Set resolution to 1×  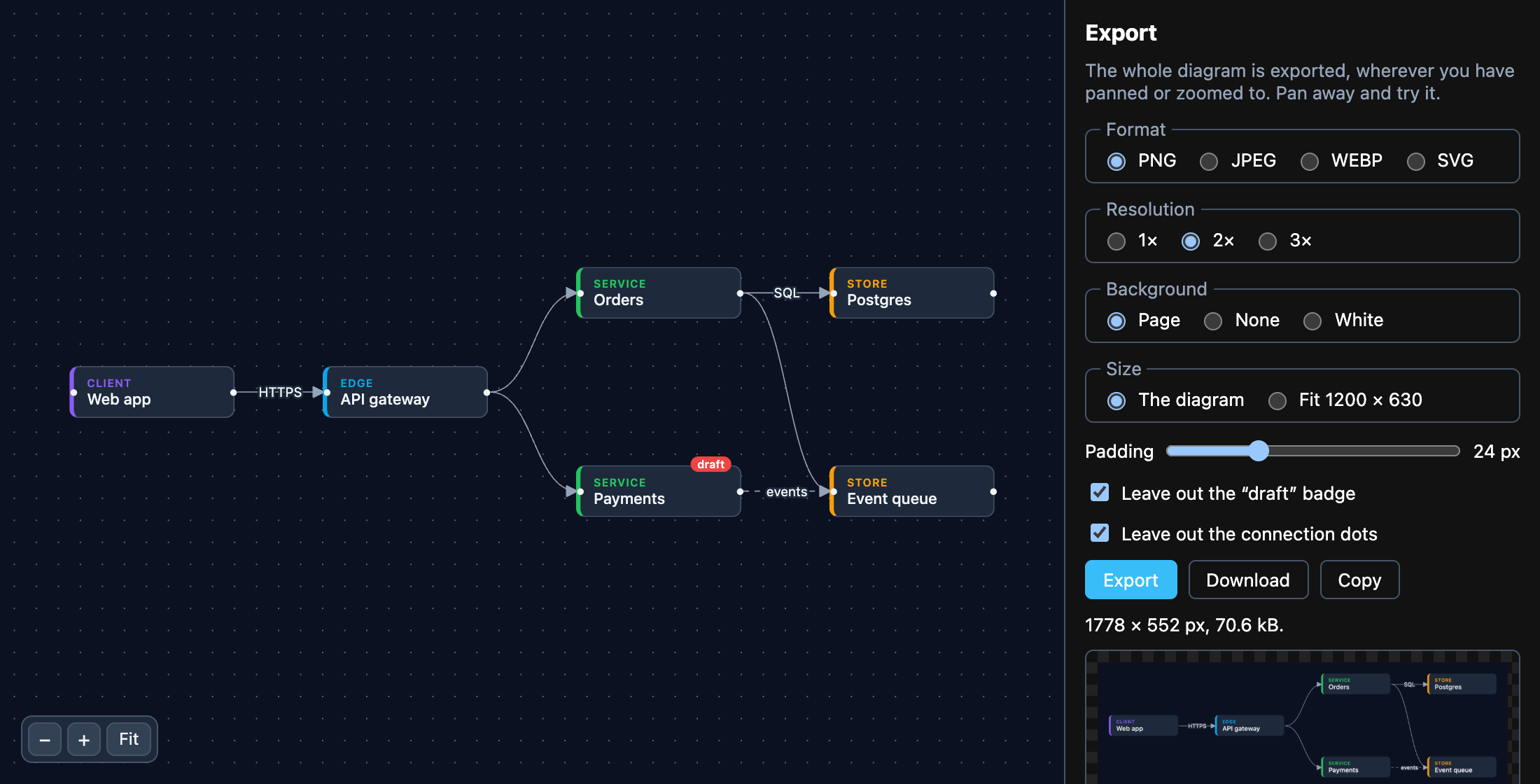1116,241
